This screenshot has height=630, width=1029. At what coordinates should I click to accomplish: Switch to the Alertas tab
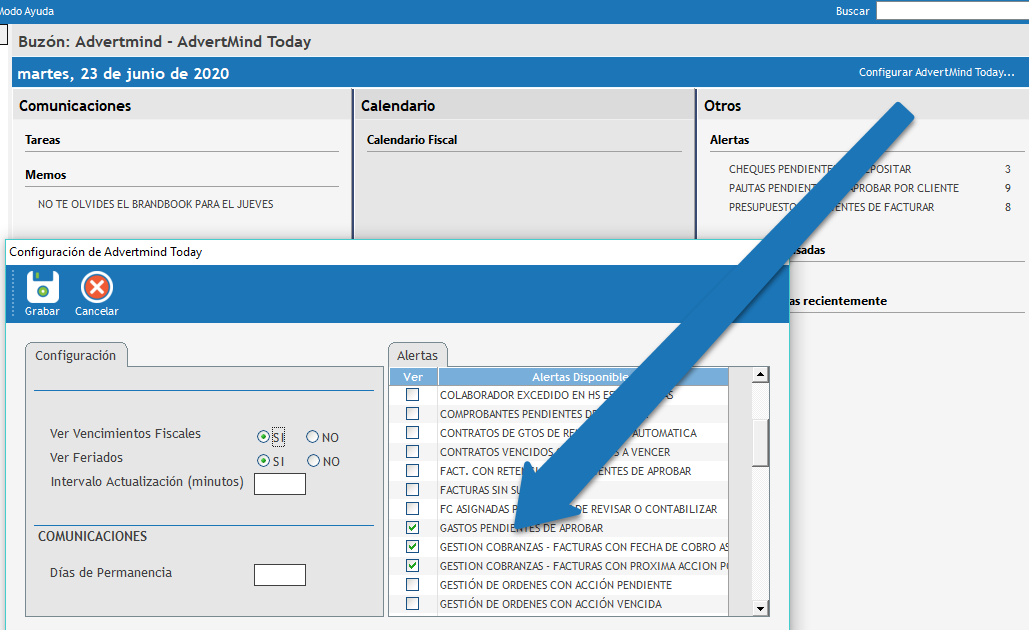pos(417,355)
